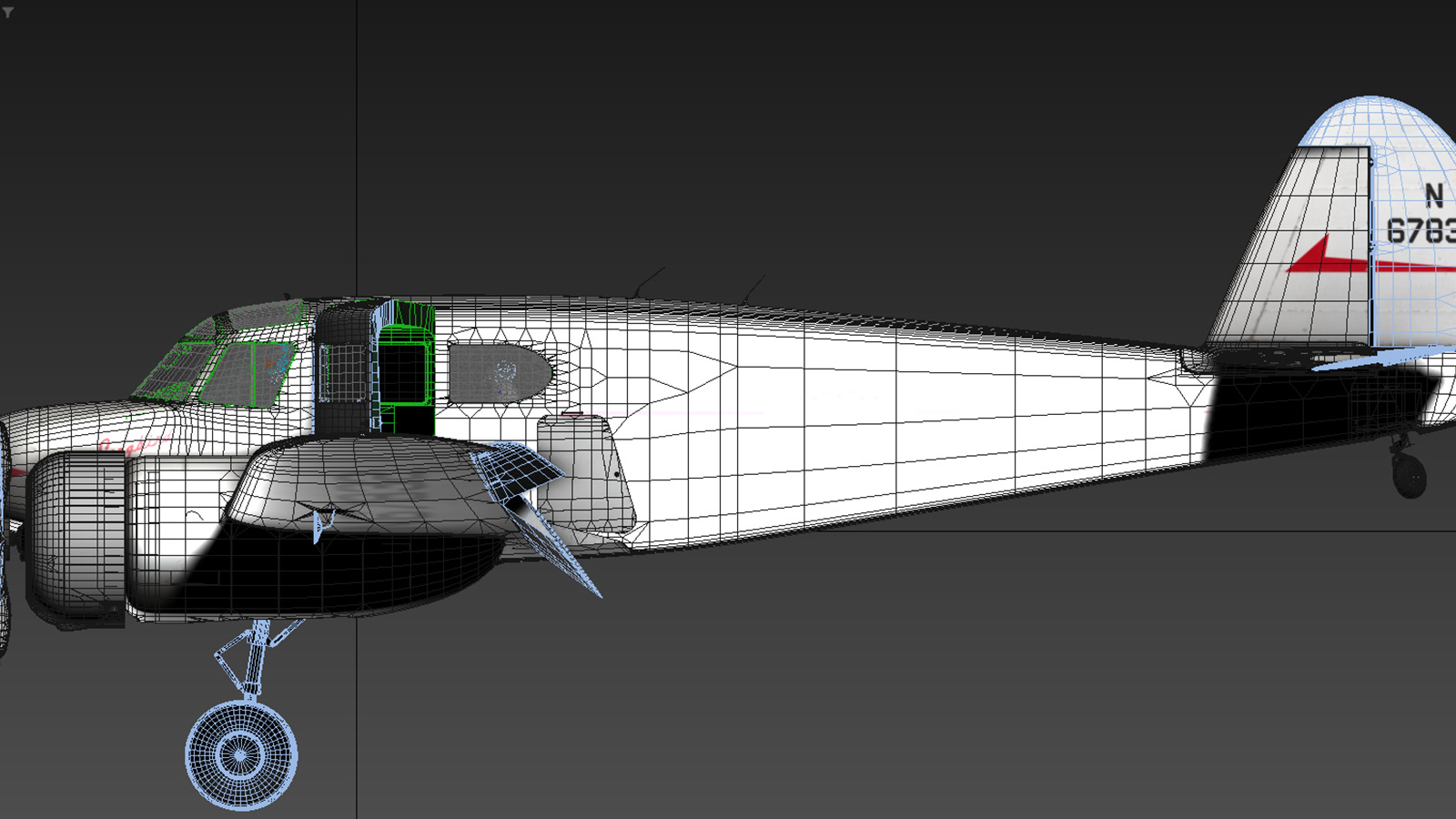Click the letter N tail marking
Screen dimensions: 1456x819
1434,196
